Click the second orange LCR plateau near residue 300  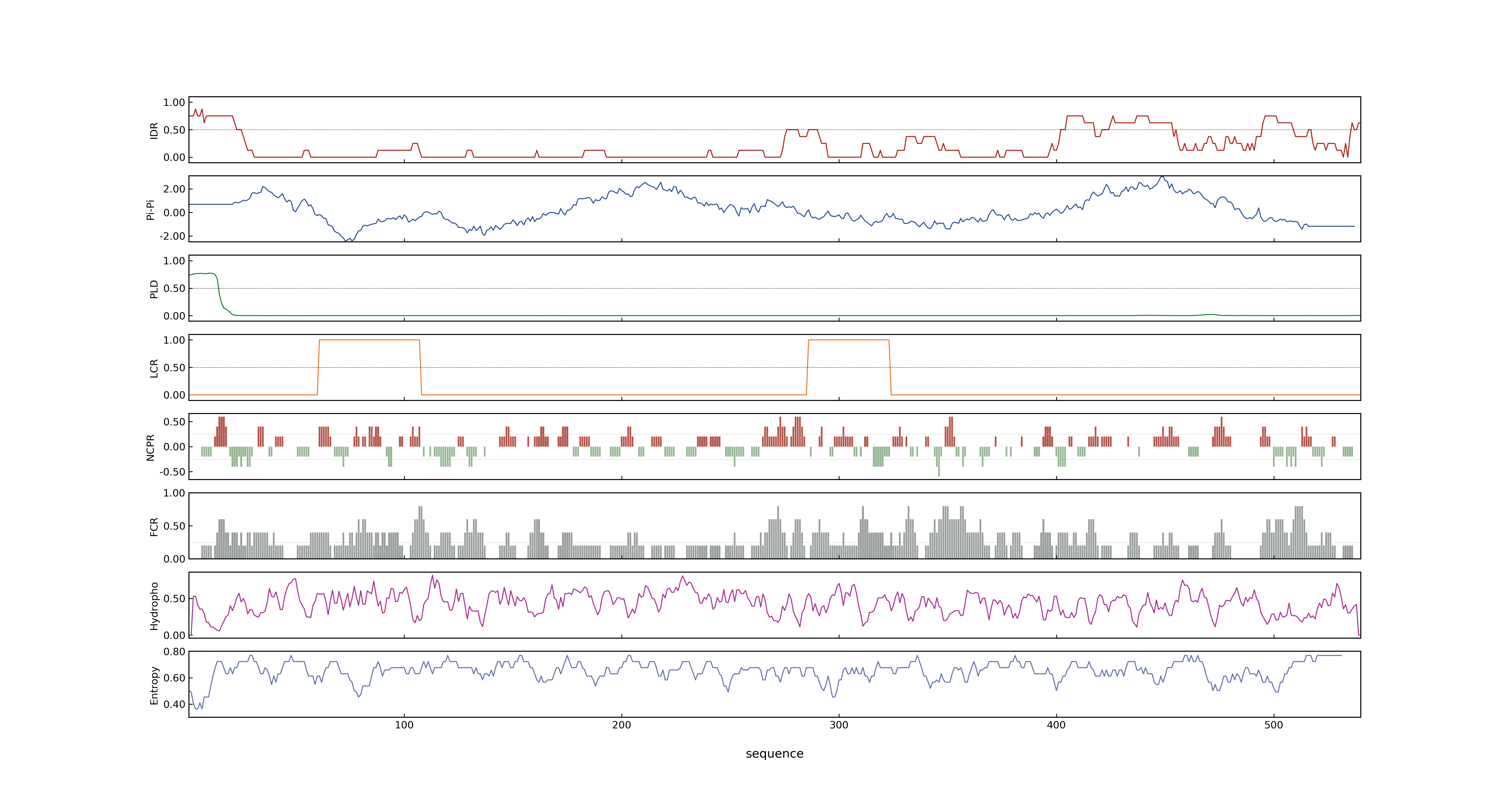(849, 340)
